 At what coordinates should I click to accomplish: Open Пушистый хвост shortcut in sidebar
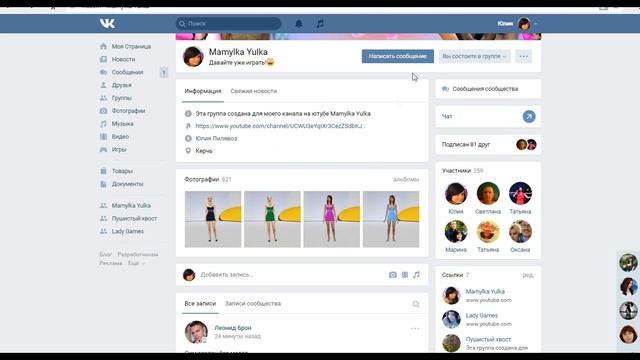click(x=134, y=218)
